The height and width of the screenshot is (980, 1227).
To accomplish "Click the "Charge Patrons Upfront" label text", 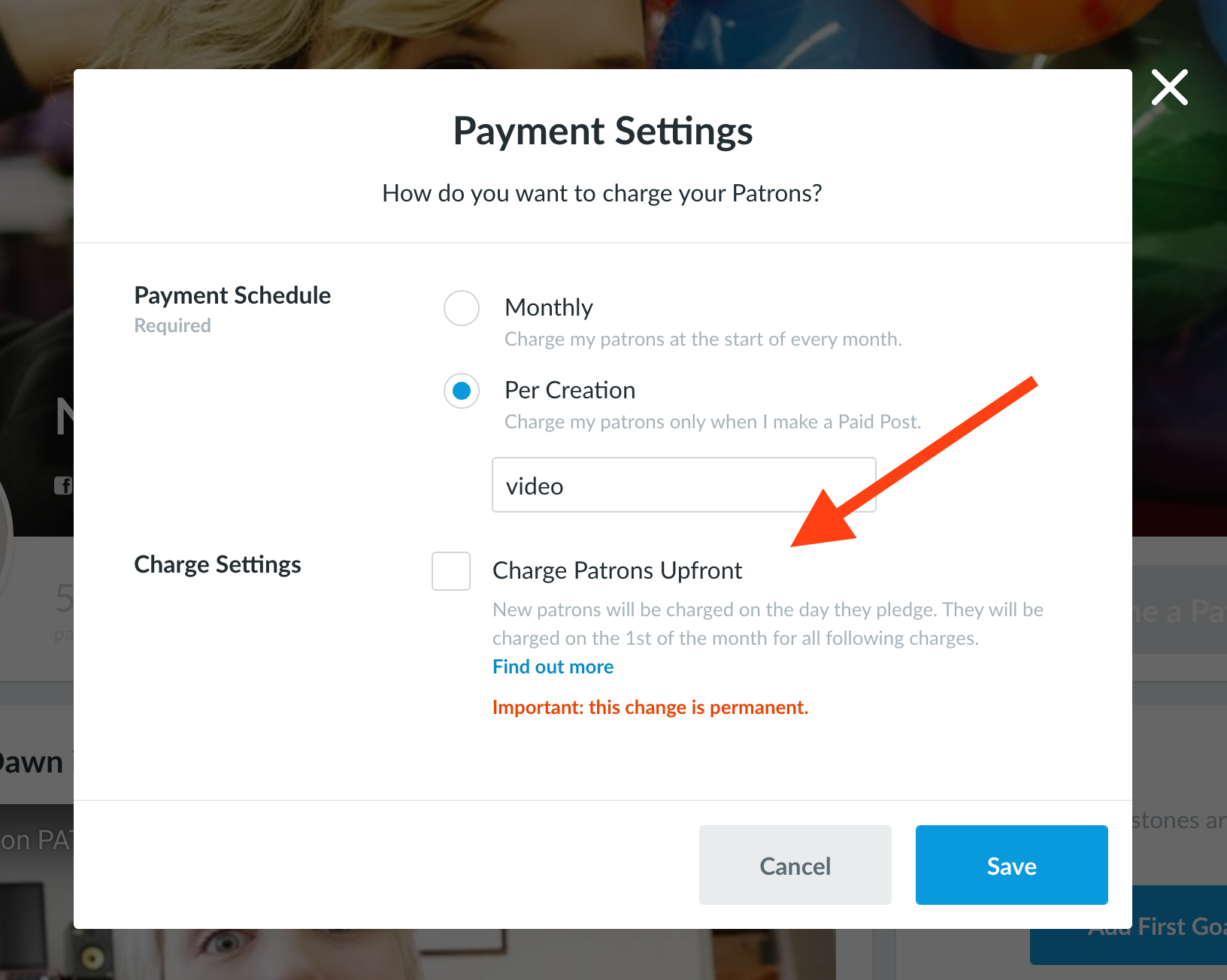I will coord(617,570).
